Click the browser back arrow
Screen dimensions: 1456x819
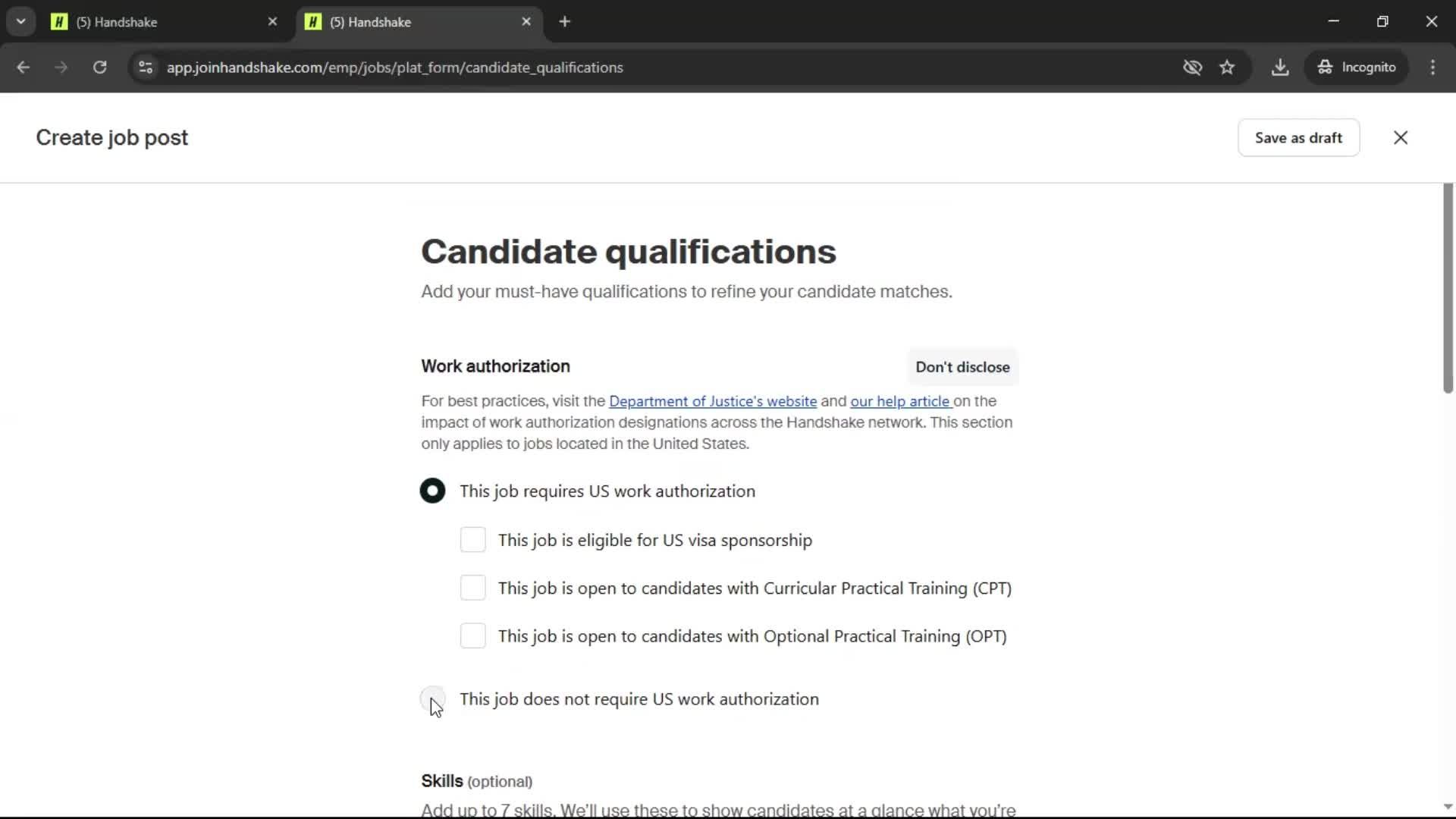coord(23,67)
